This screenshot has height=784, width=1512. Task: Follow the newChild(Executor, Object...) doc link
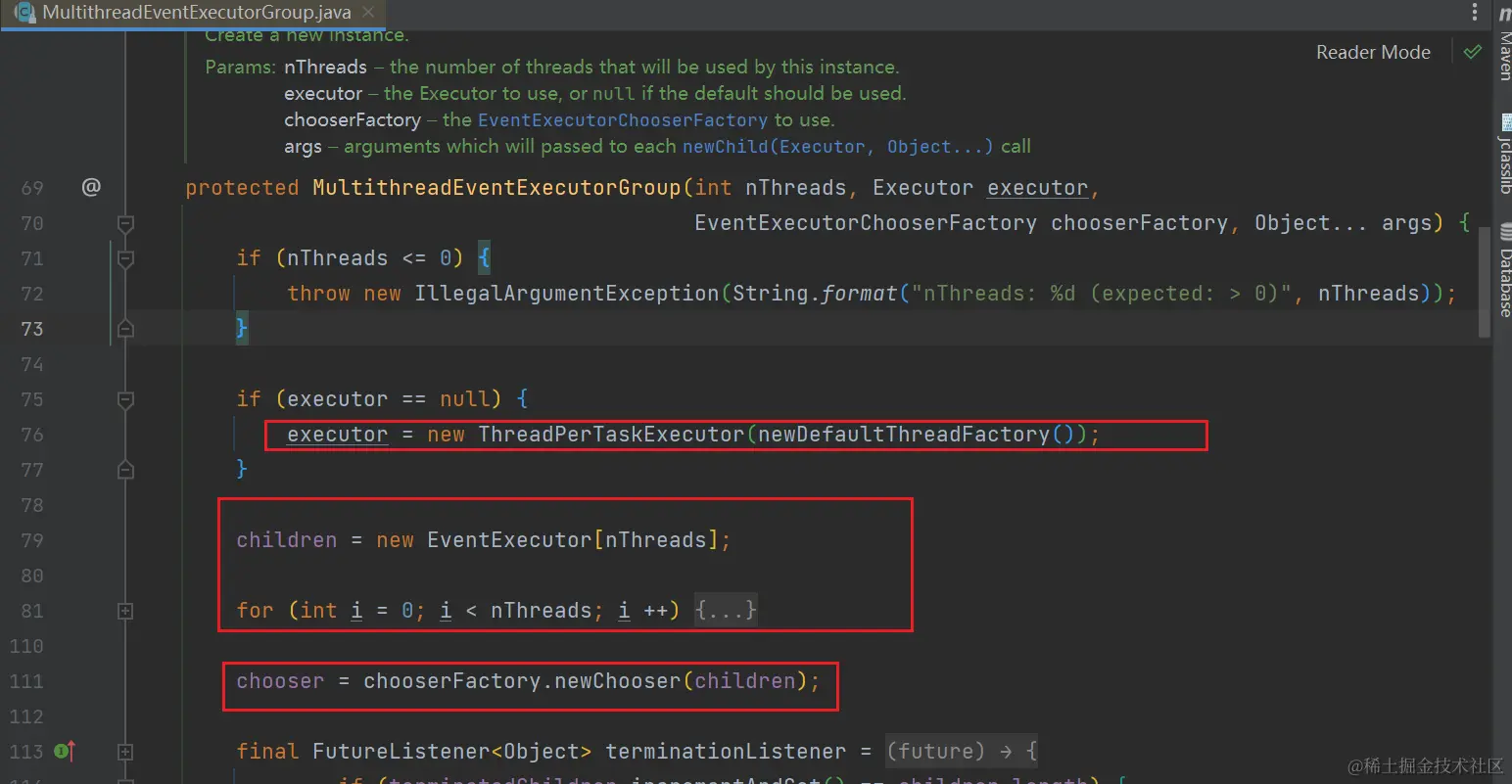[x=837, y=146]
